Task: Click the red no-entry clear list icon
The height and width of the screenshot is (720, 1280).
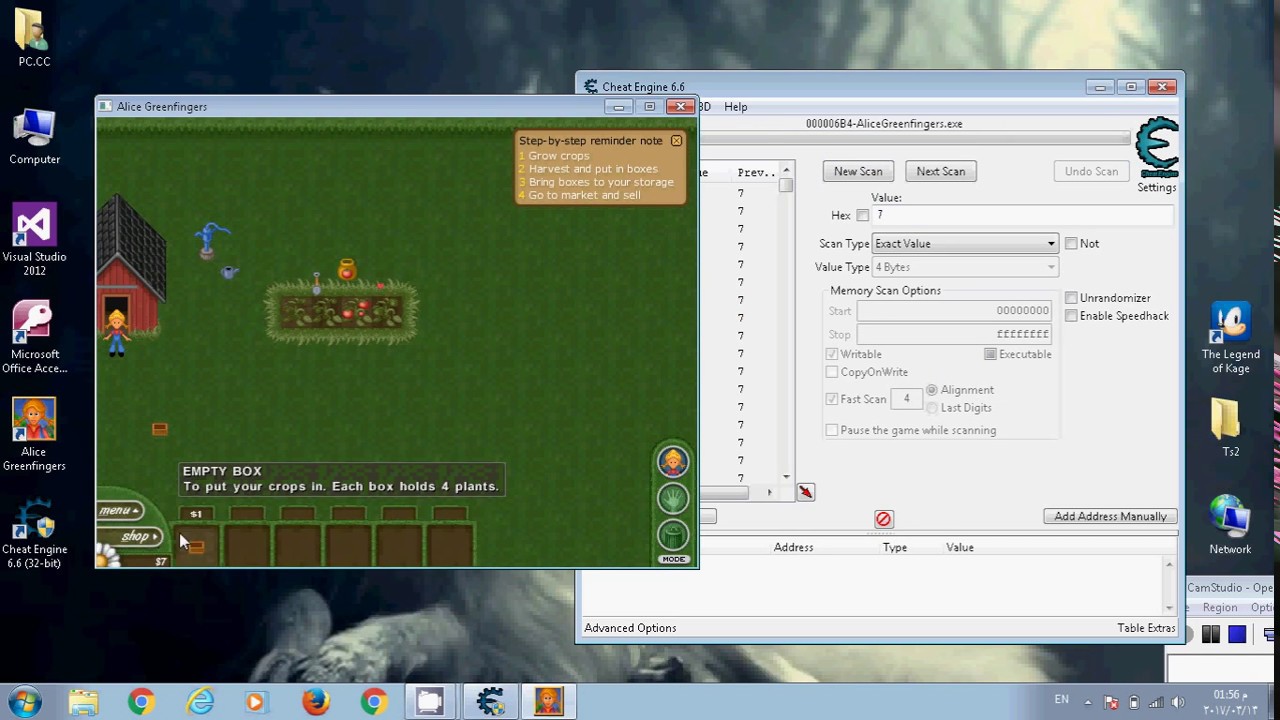Action: [883, 519]
